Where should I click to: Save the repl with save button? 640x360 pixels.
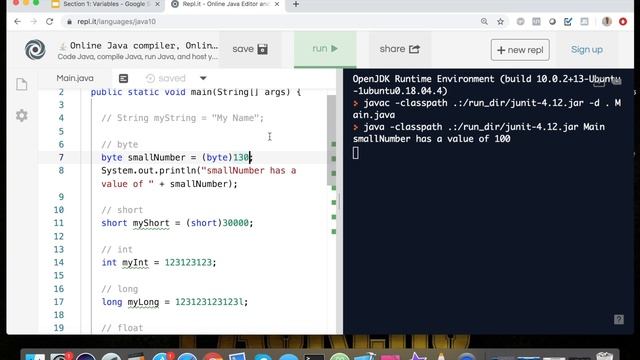tap(250, 49)
